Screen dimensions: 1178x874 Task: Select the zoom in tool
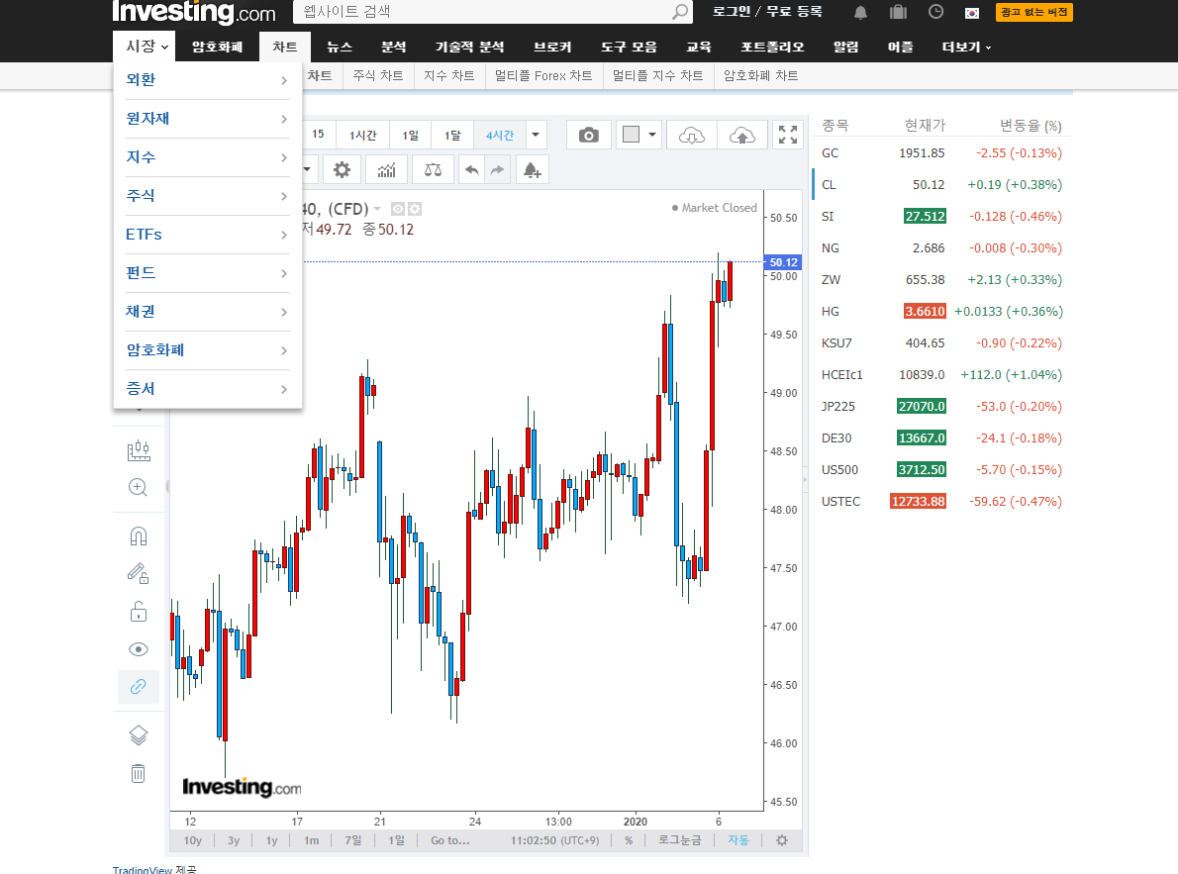(x=138, y=487)
